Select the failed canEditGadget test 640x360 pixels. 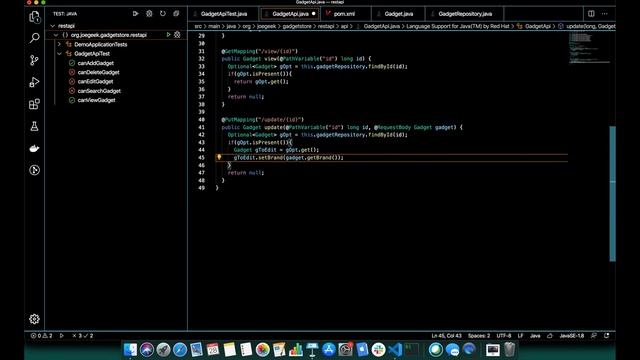95,81
